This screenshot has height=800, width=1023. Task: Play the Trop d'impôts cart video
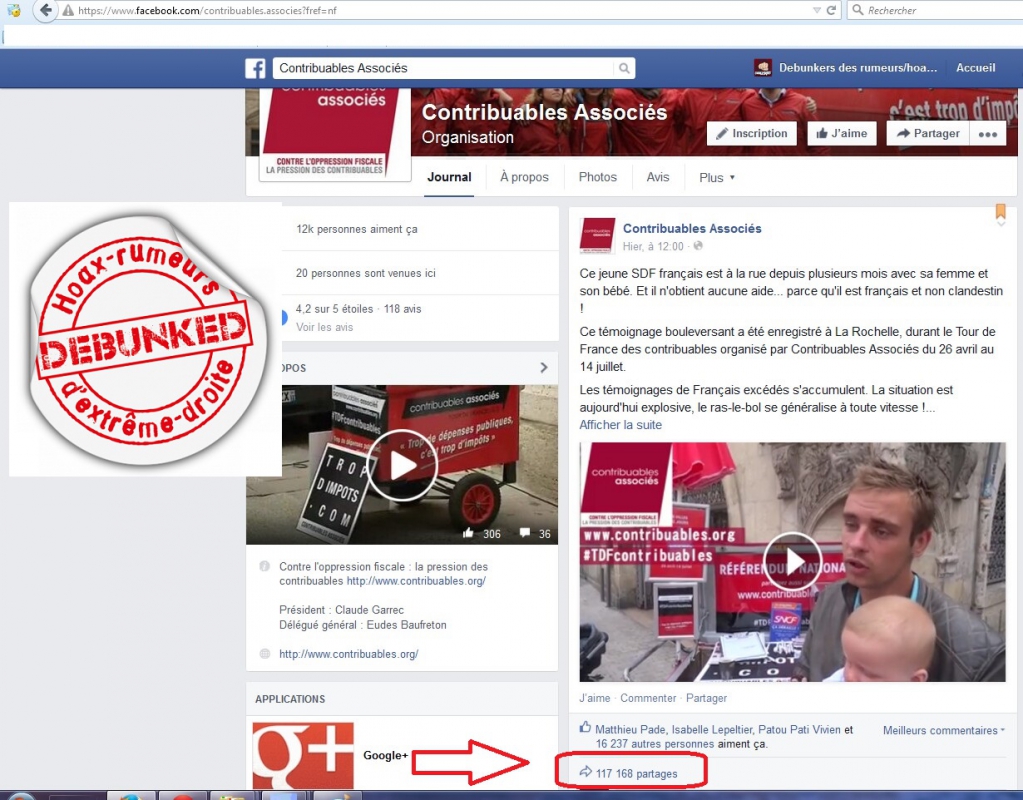pyautogui.click(x=402, y=465)
